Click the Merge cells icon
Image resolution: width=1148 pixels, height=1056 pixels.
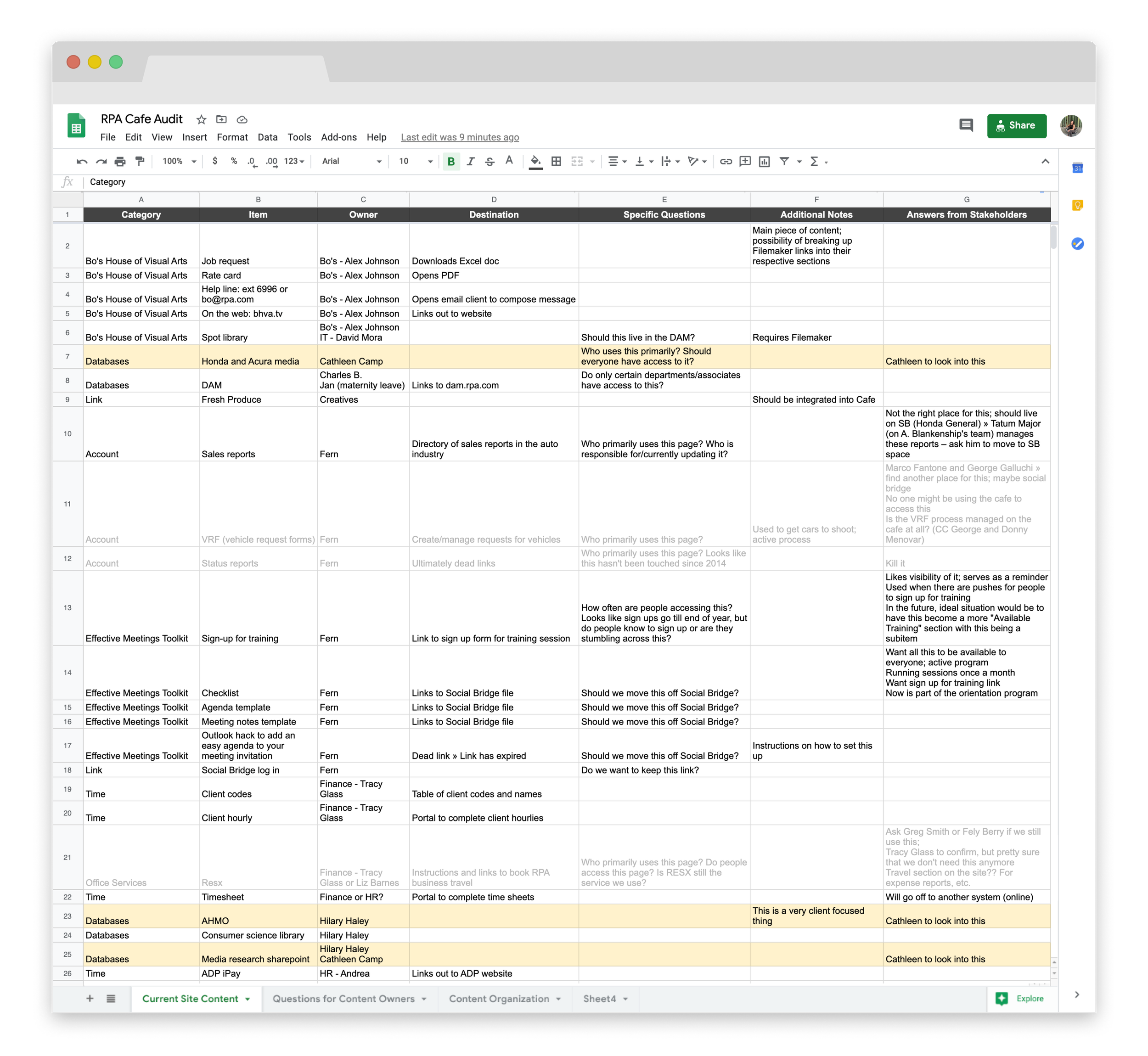pyautogui.click(x=577, y=162)
